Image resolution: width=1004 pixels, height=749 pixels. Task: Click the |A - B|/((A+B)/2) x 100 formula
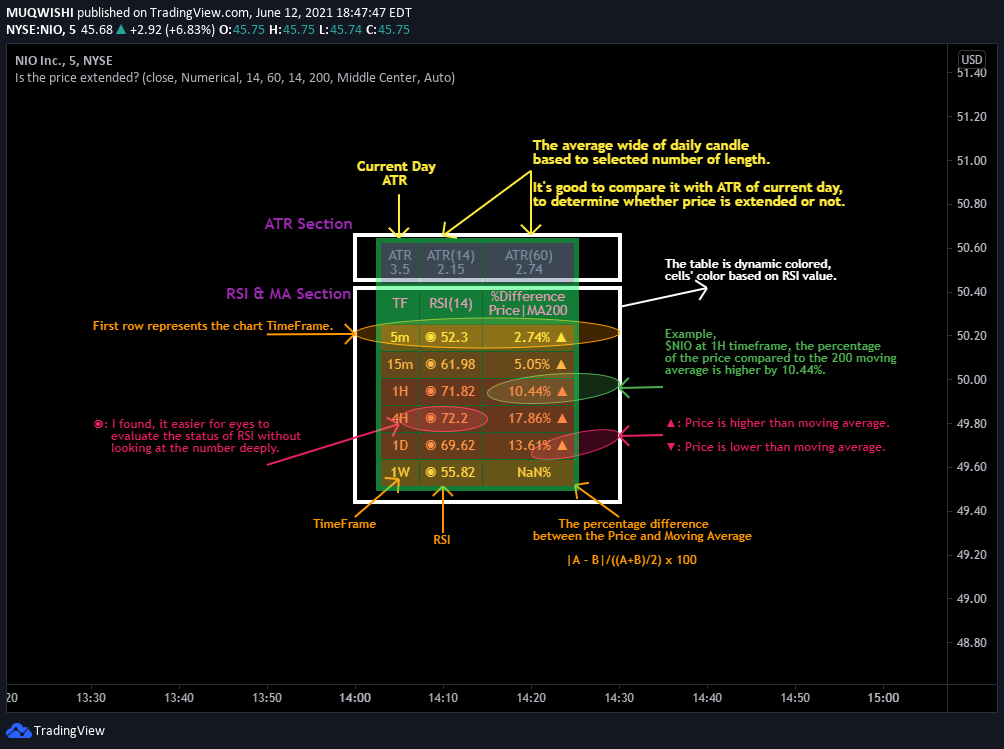tap(632, 560)
